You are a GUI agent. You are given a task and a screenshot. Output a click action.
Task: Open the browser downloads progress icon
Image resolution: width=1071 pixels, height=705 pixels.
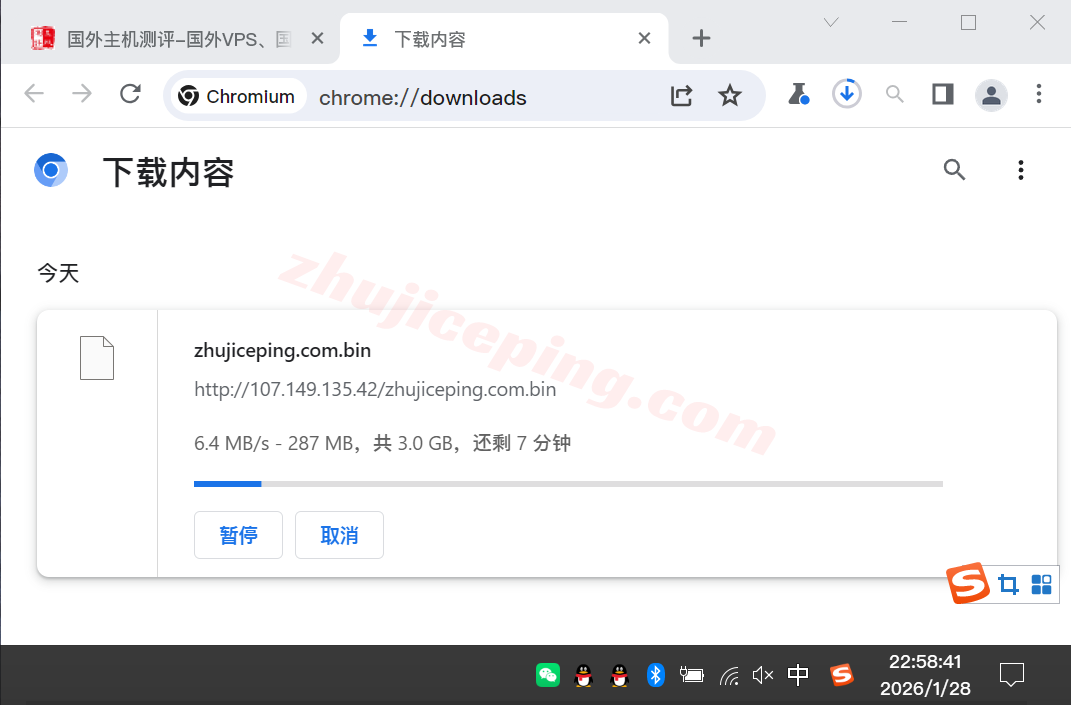pyautogui.click(x=846, y=93)
